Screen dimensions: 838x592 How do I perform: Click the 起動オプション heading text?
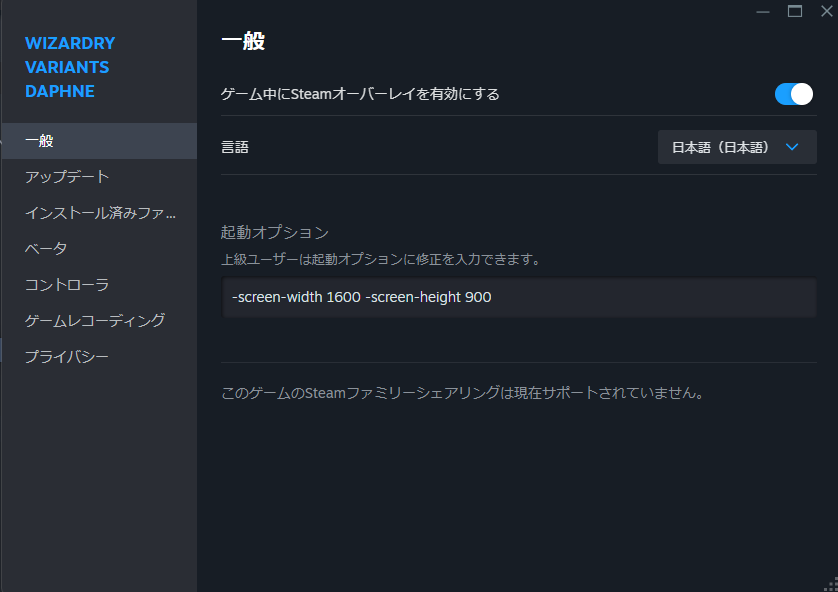pyautogui.click(x=275, y=232)
